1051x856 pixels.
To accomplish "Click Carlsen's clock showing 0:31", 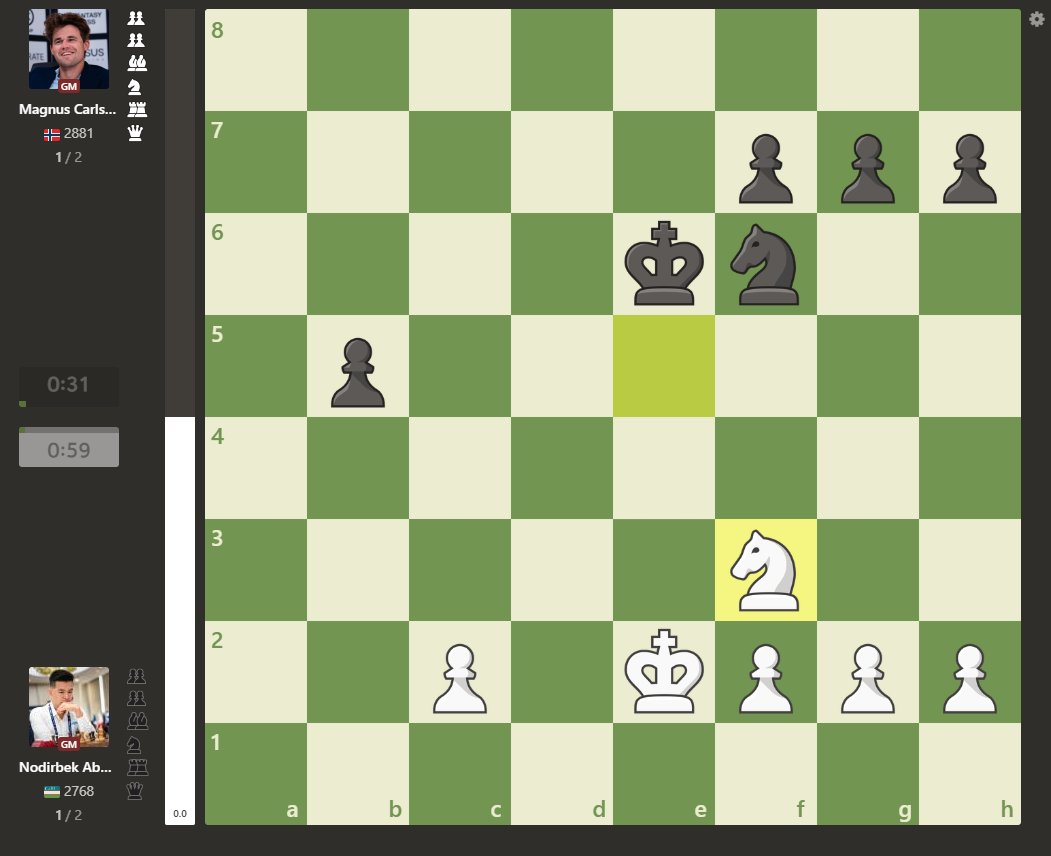I will (x=68, y=383).
